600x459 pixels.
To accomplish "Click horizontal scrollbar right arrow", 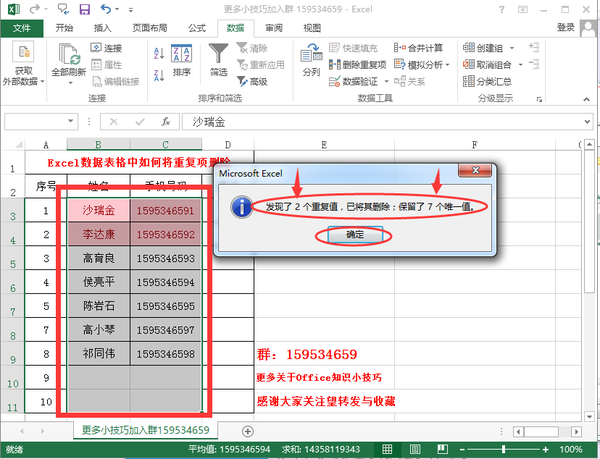I will [576, 432].
